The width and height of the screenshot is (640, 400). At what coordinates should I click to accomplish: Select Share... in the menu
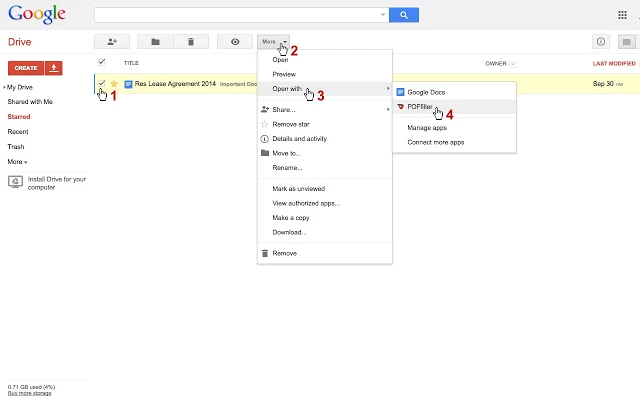pos(325,110)
